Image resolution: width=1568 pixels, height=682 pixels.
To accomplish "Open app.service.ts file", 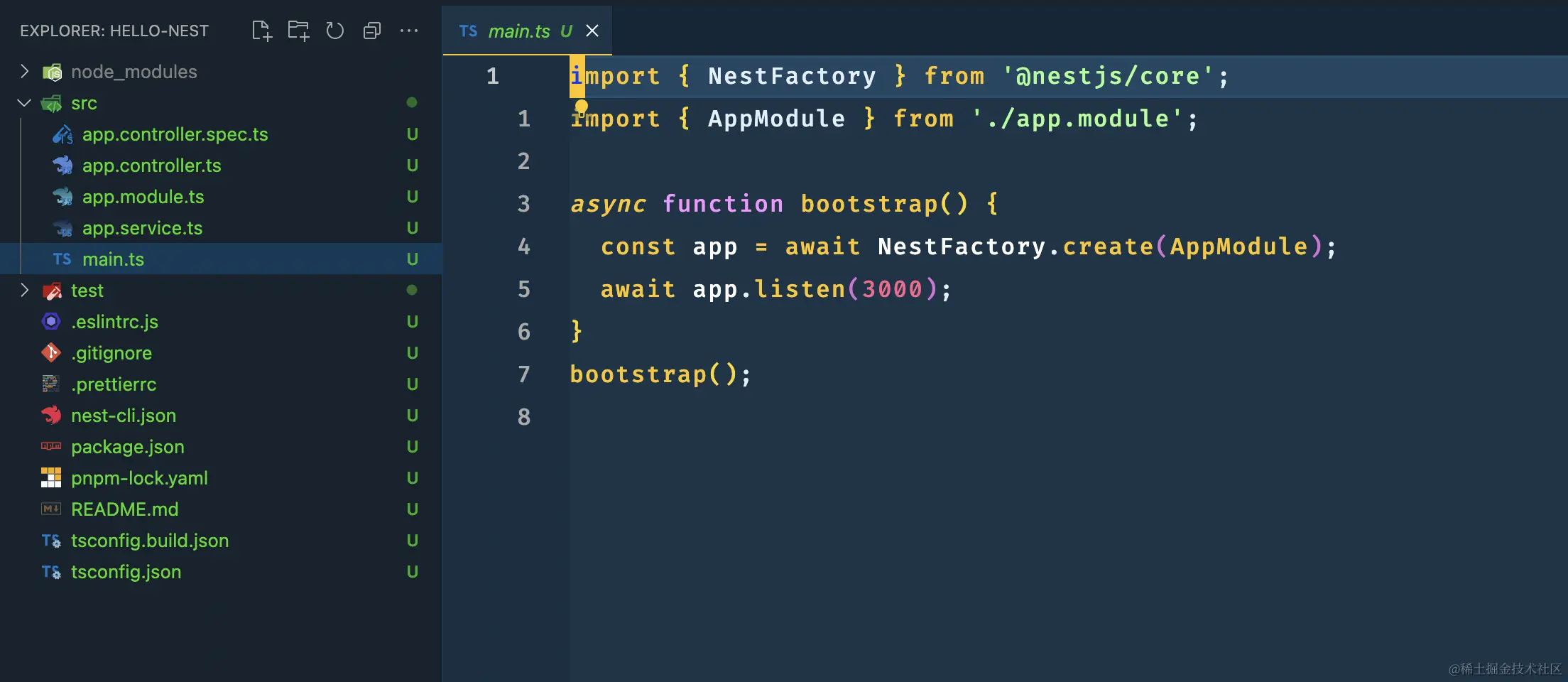I will (x=142, y=228).
